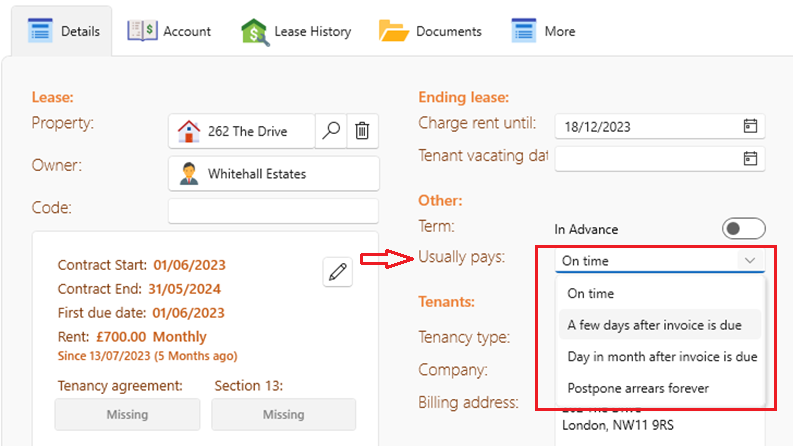Open the Details tab

(x=62, y=31)
